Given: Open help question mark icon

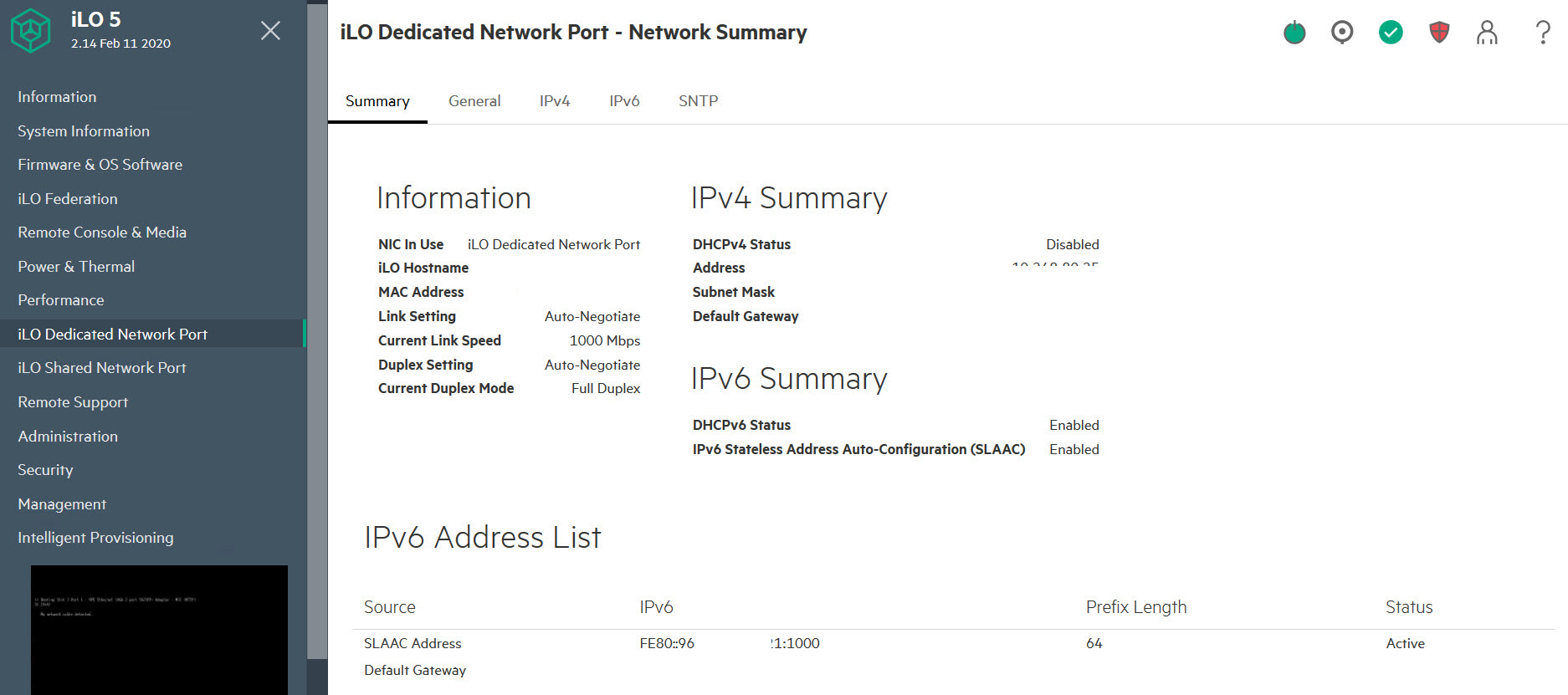Looking at the screenshot, I should click(1543, 33).
